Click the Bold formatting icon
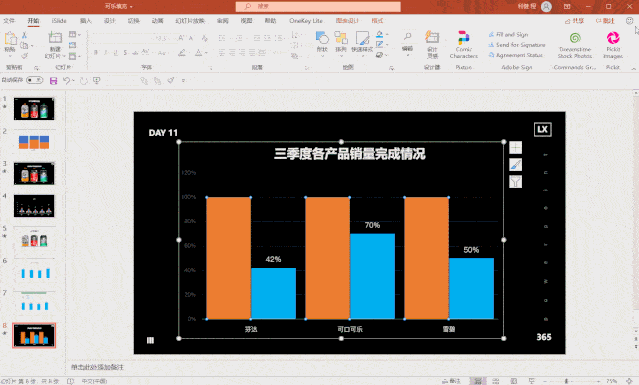This screenshot has width=639, height=385. 96,53
